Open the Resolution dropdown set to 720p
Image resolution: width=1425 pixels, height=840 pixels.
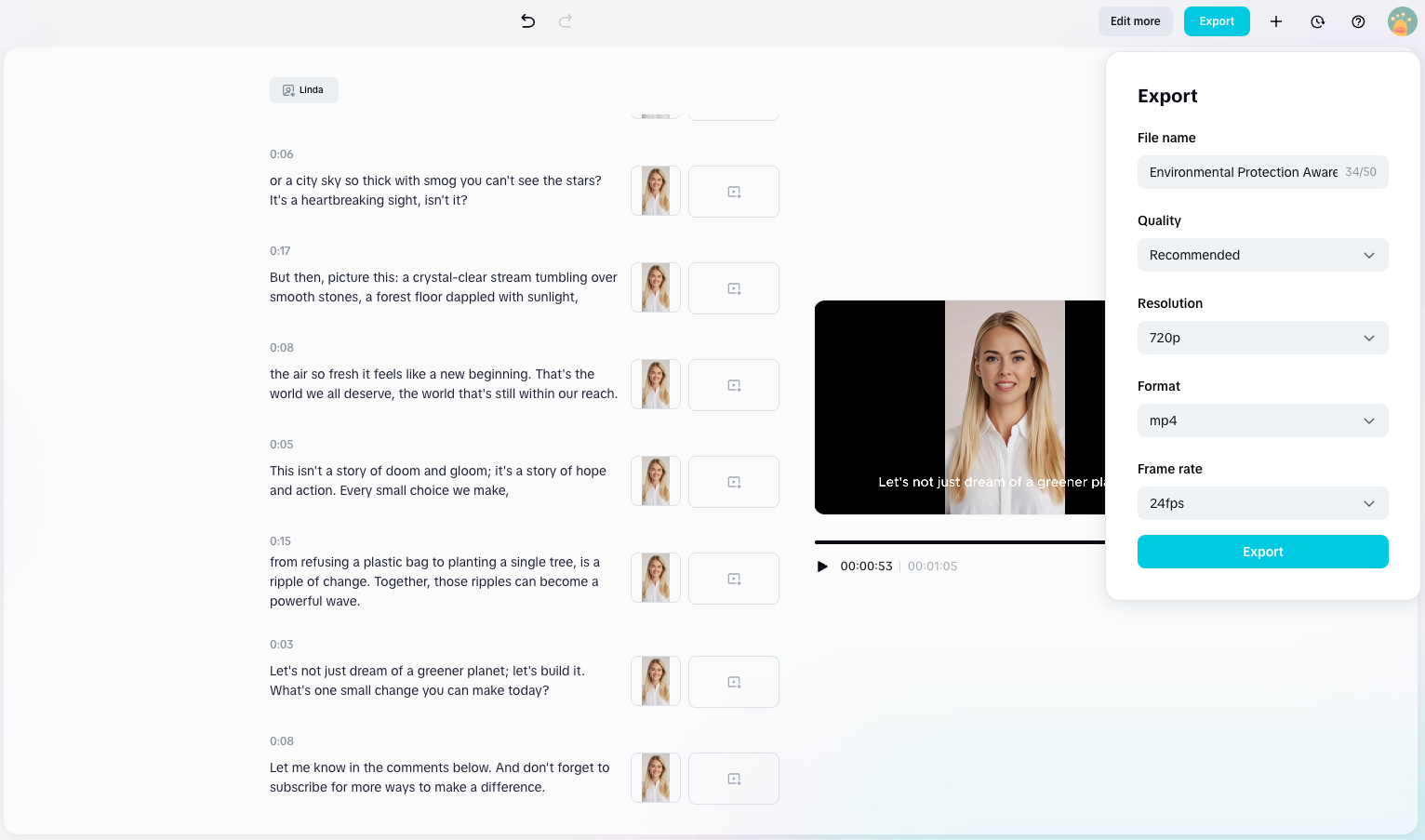click(x=1262, y=338)
